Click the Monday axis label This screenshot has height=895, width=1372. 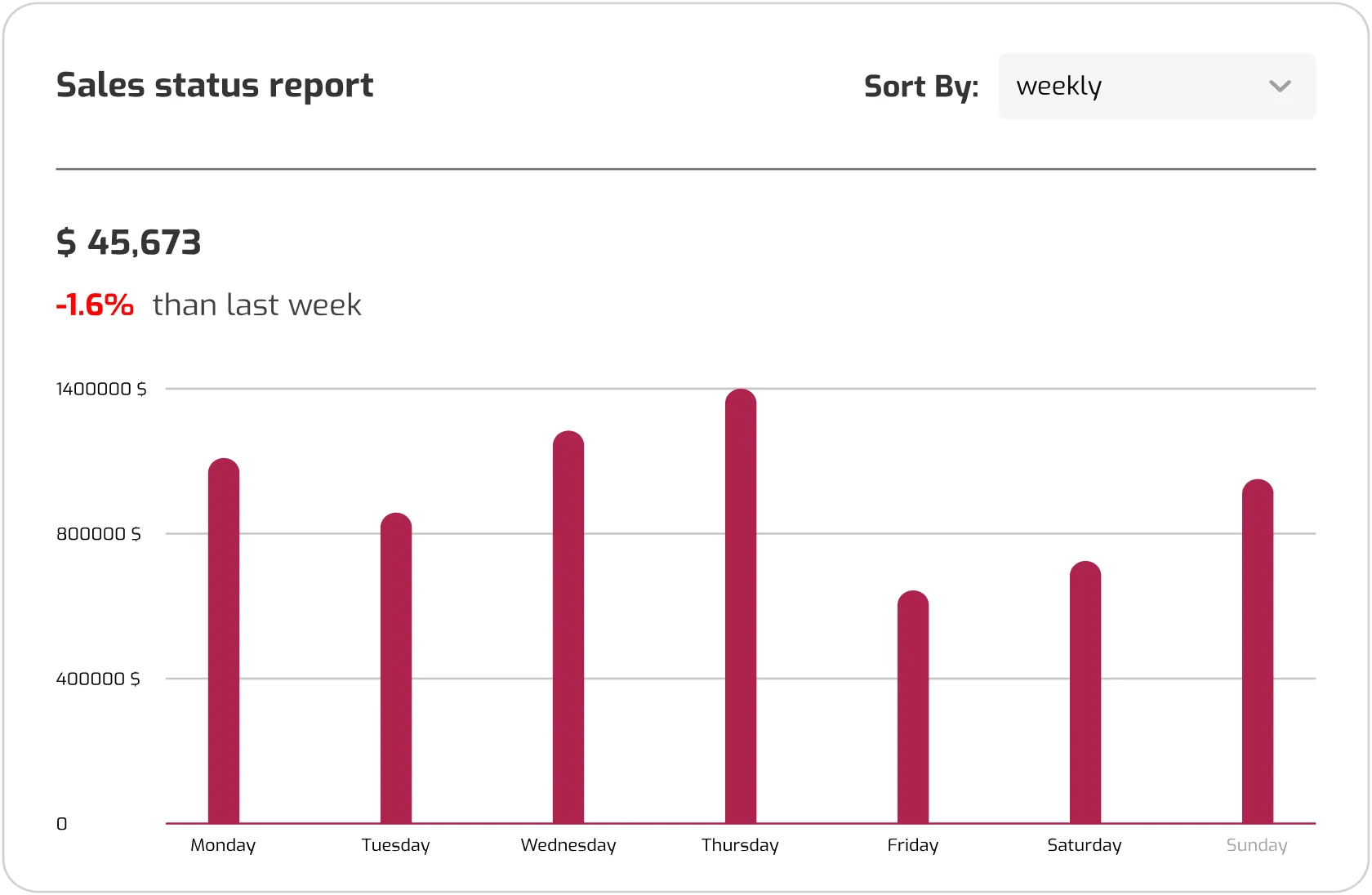[x=223, y=845]
